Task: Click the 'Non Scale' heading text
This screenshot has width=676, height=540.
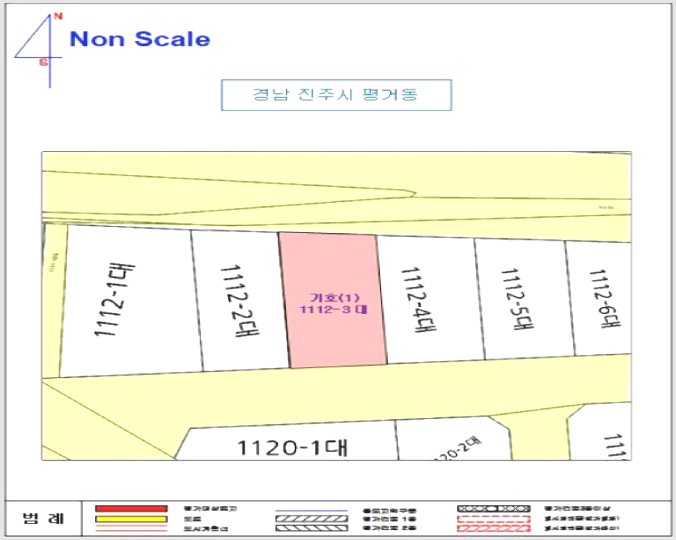Action: point(140,39)
